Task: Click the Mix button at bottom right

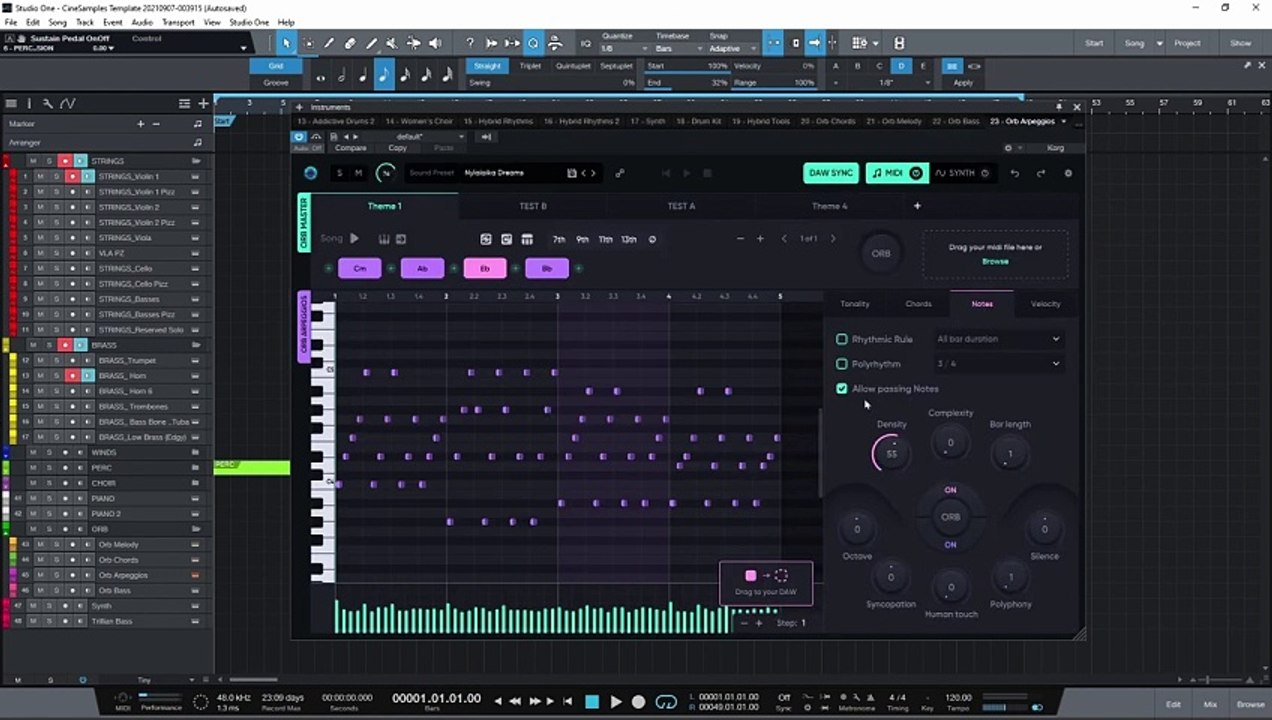Action: coord(1210,704)
